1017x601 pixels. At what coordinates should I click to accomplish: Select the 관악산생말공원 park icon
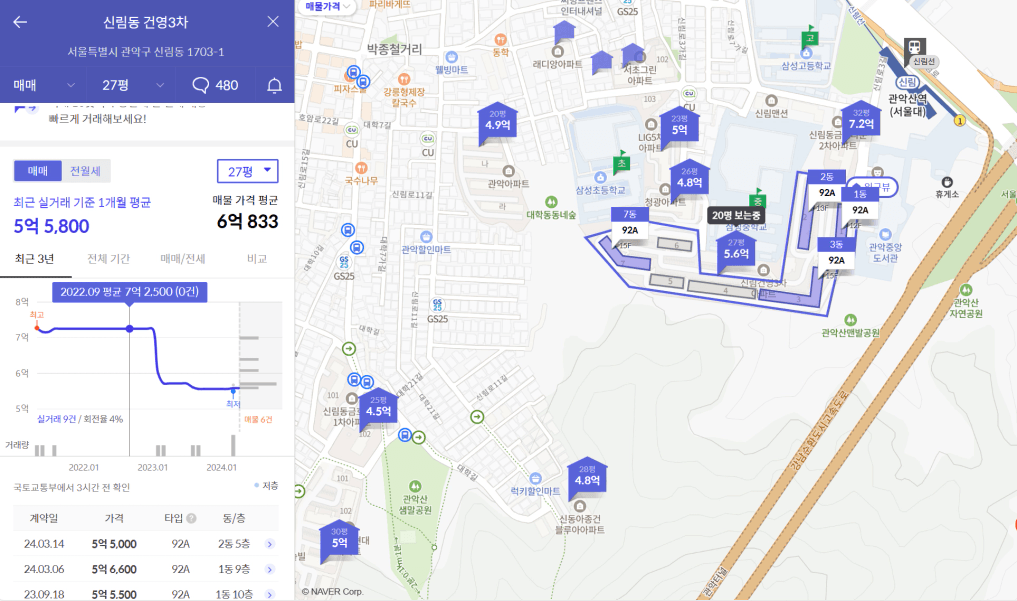414,486
